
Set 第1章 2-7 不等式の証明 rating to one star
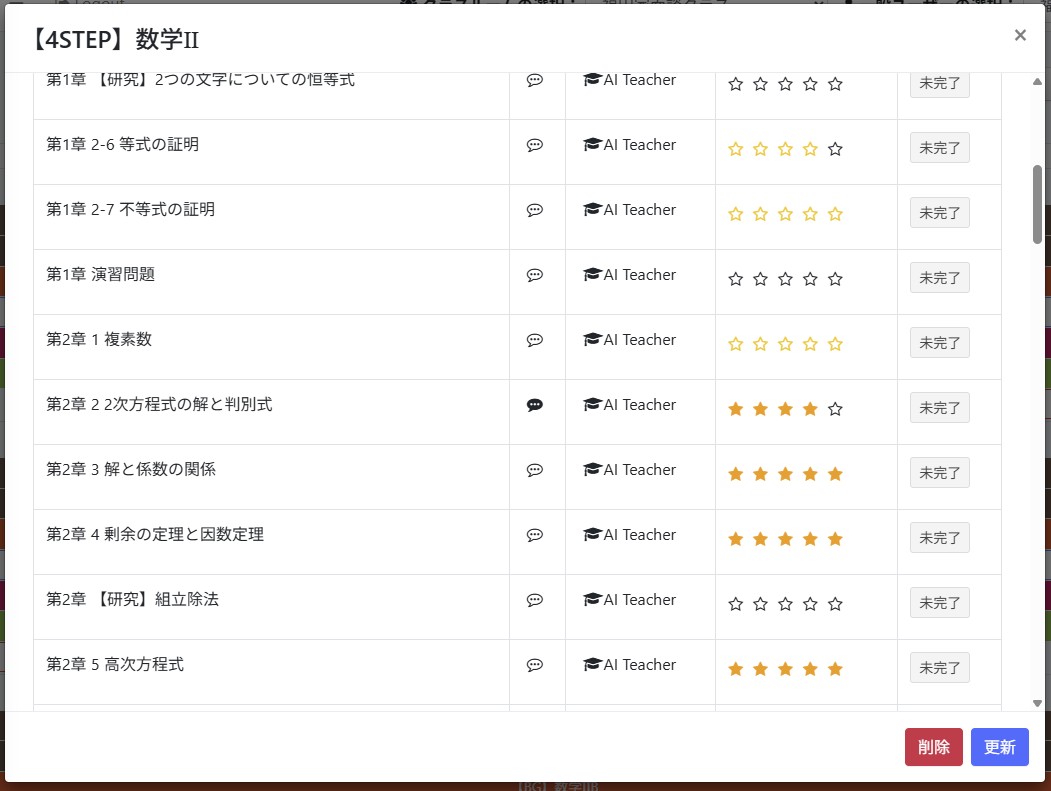pos(736,214)
